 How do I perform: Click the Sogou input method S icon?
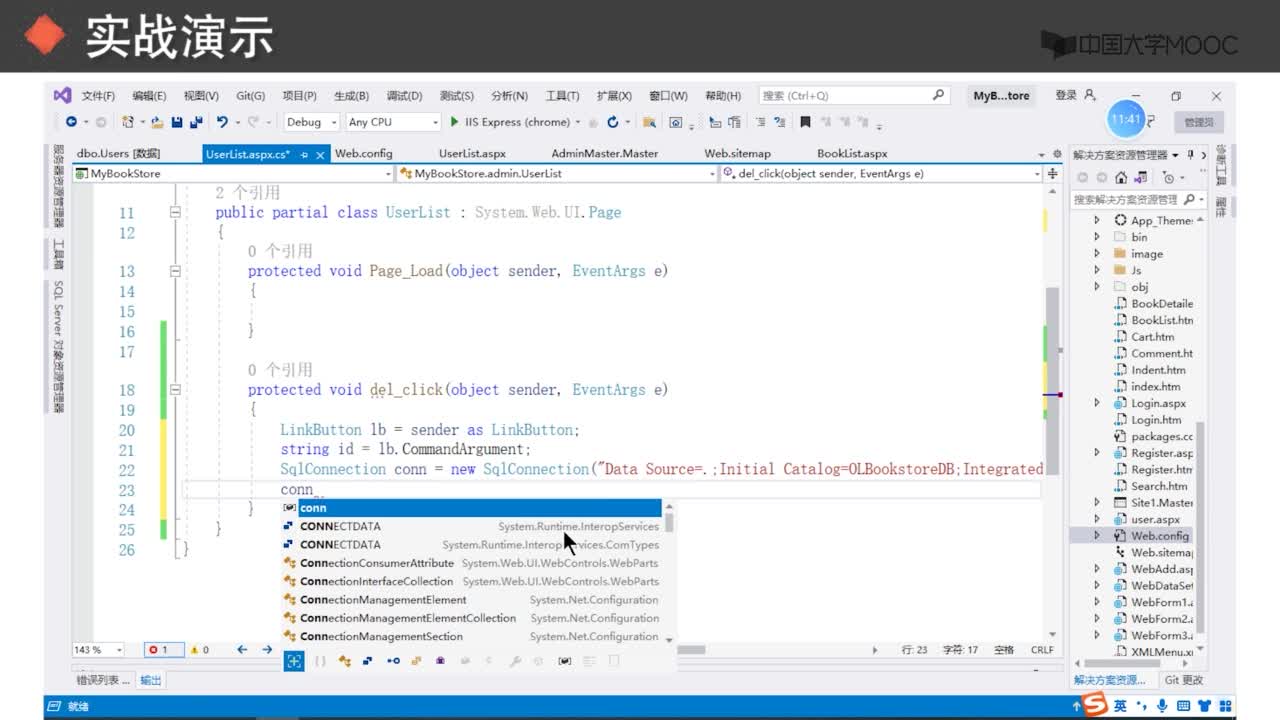(x=1096, y=706)
